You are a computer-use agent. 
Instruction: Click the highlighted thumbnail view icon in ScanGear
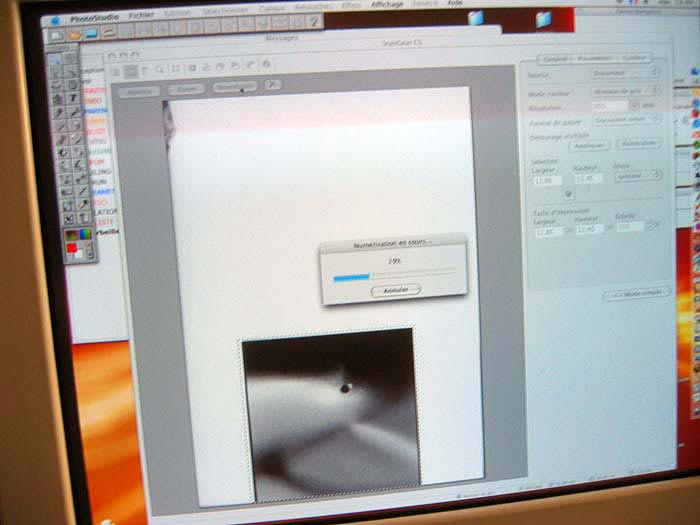click(130, 71)
